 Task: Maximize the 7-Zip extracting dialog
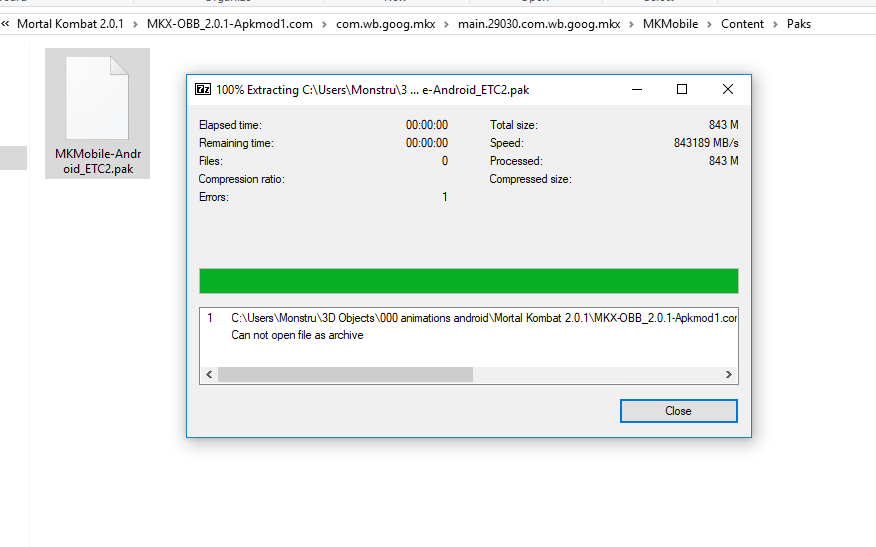682,89
